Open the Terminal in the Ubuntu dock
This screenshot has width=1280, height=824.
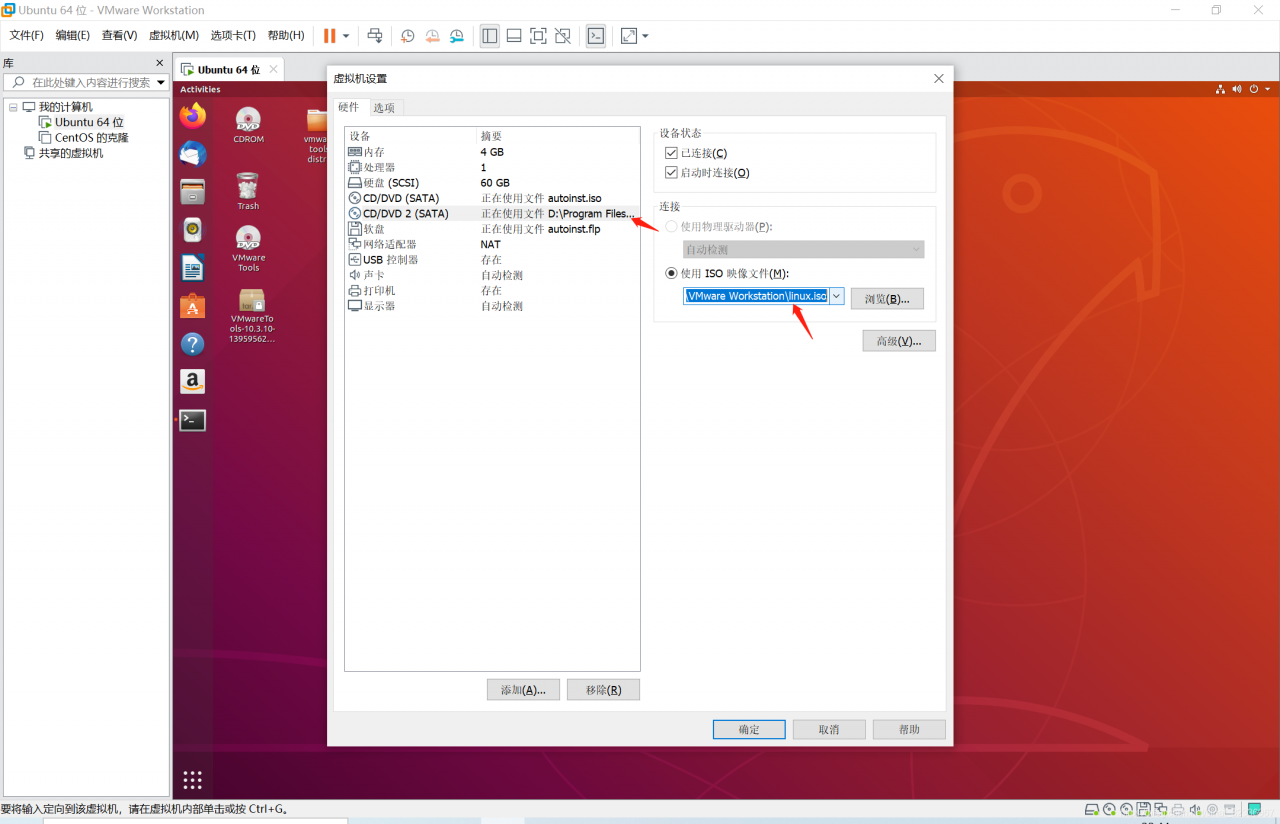193,420
